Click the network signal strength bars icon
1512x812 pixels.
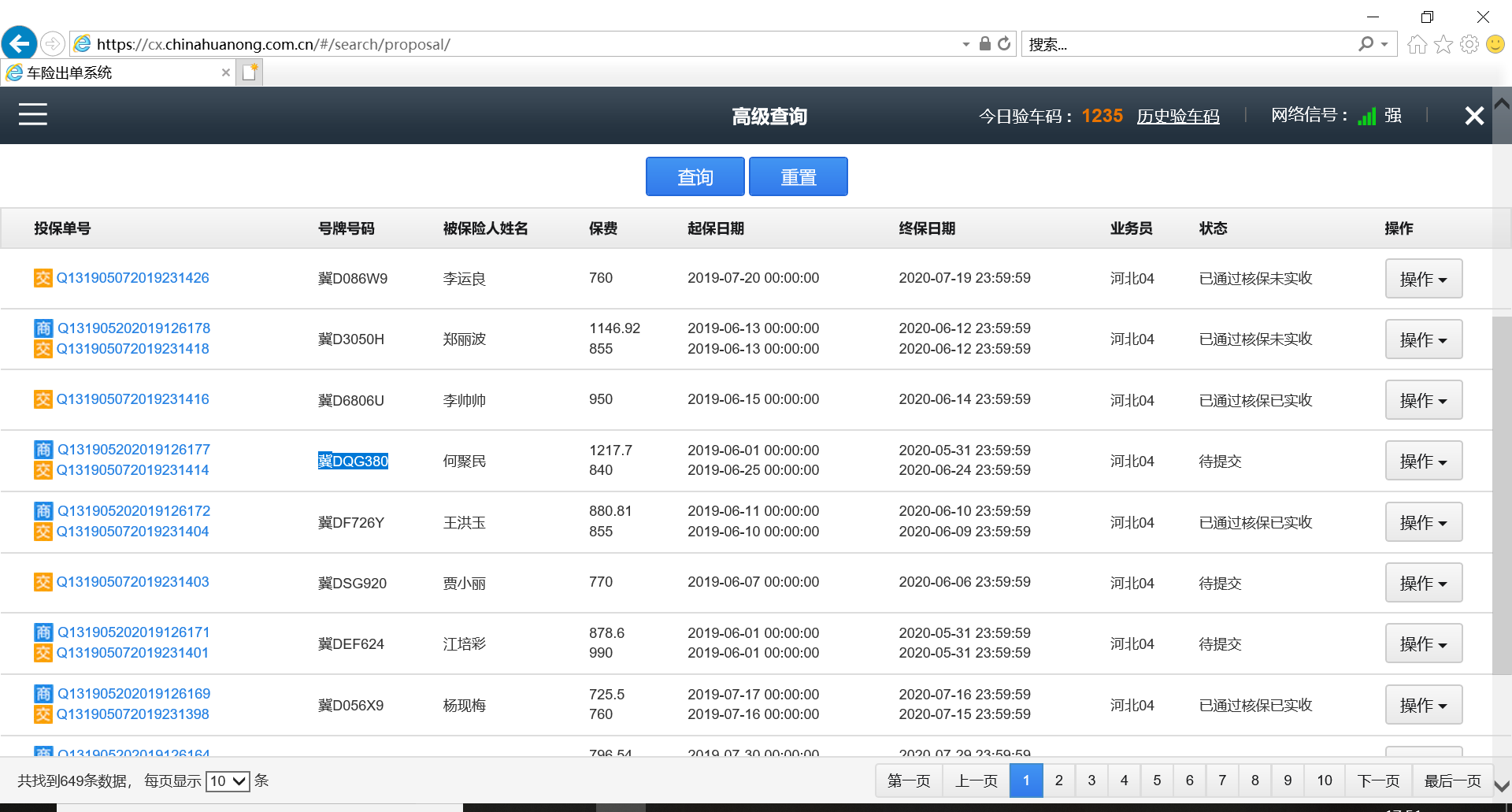pyautogui.click(x=1367, y=117)
